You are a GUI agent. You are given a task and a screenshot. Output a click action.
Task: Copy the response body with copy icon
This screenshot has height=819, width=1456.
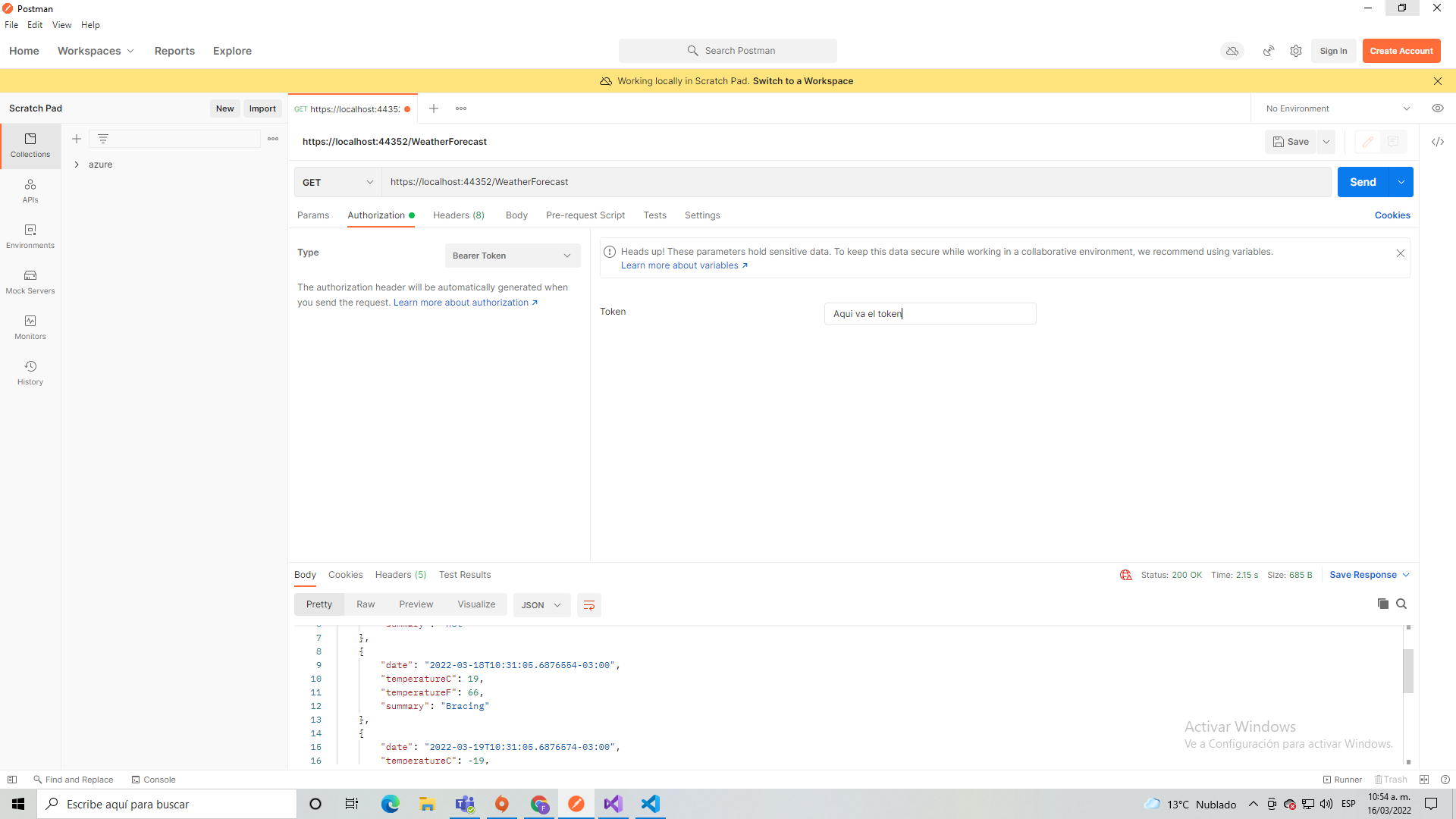(1382, 604)
